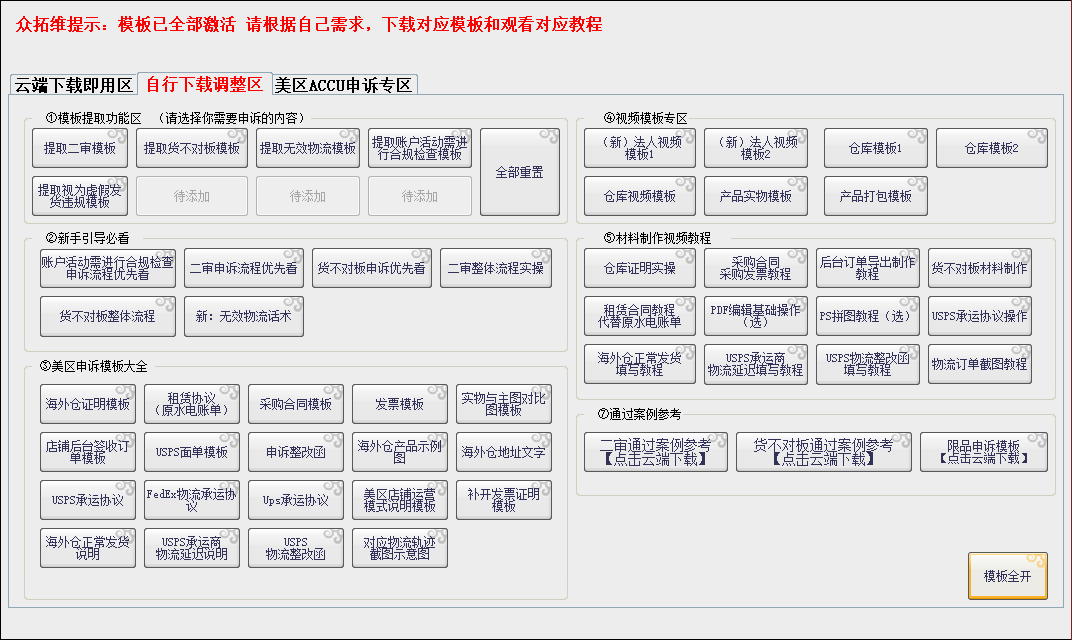Open the 产品打包模板 video template
The height and width of the screenshot is (640, 1072).
[x=876, y=196]
